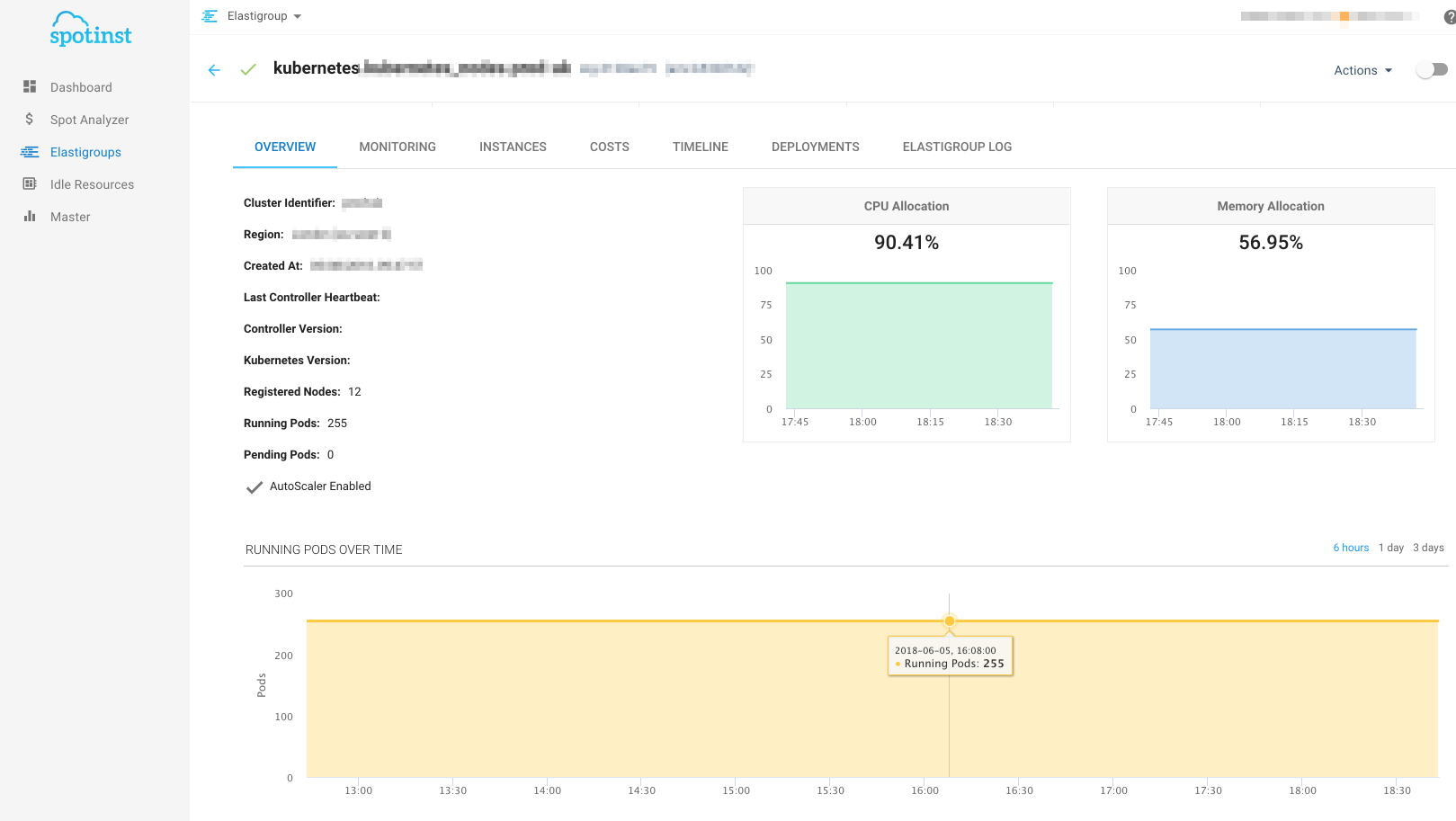Show pods for 1 day range

(x=1390, y=548)
